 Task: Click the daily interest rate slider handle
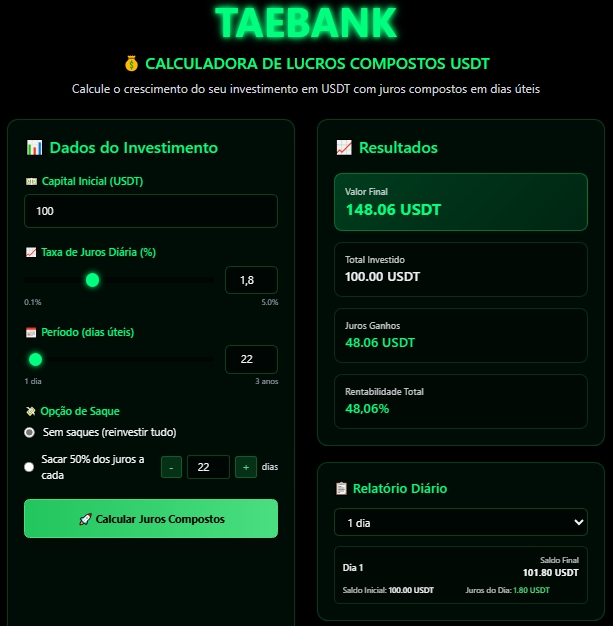click(x=93, y=280)
